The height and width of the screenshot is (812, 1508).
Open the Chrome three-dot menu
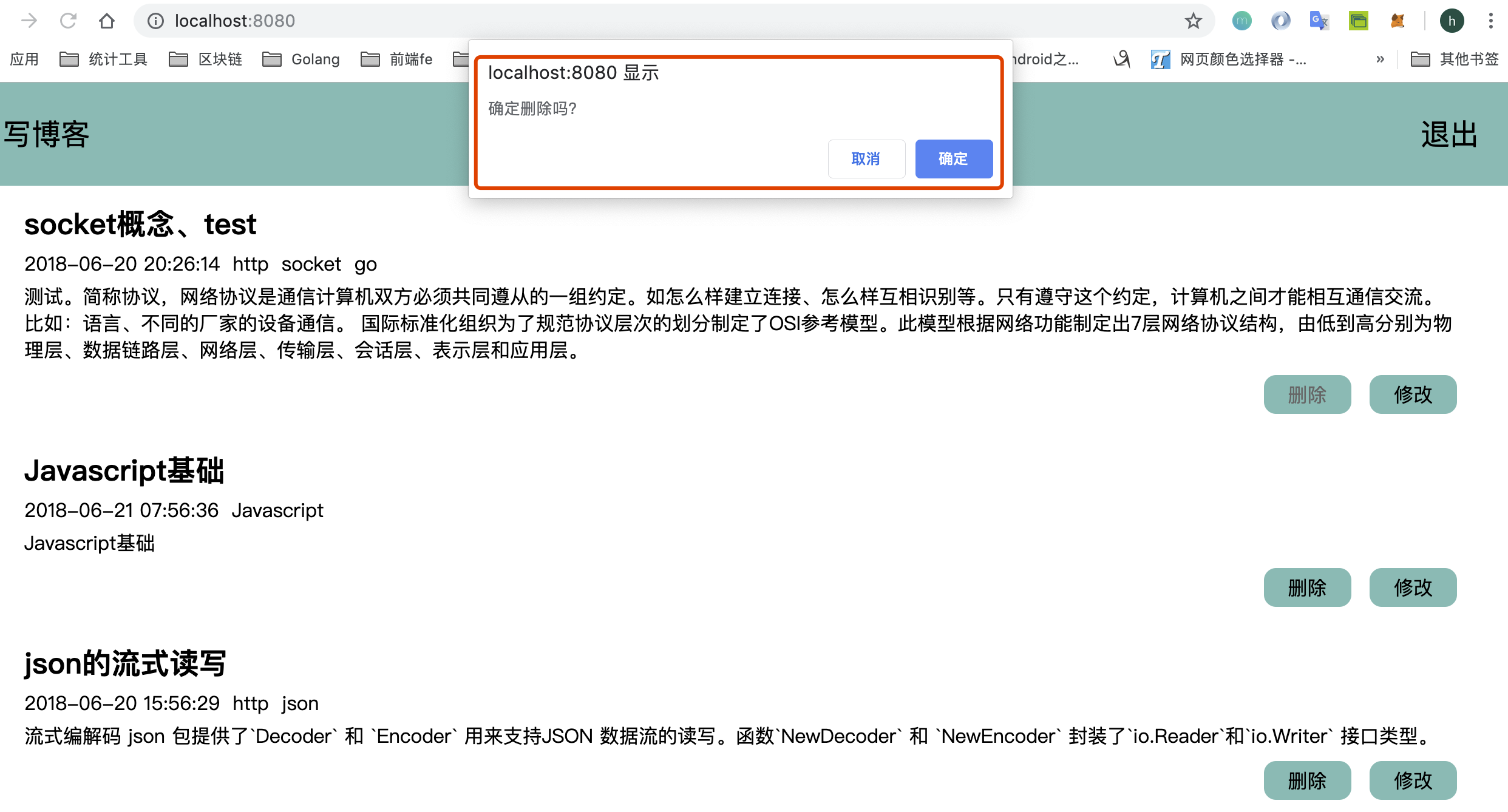point(1490,21)
